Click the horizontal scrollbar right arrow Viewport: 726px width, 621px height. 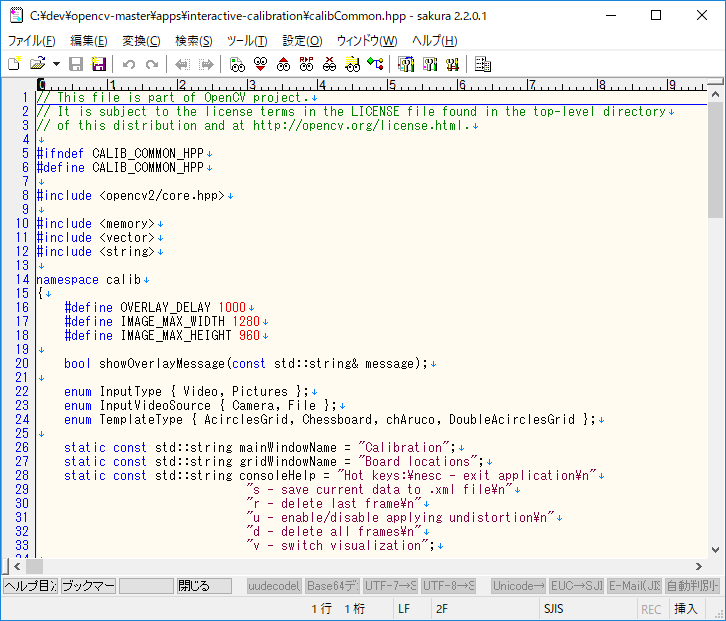[698, 566]
